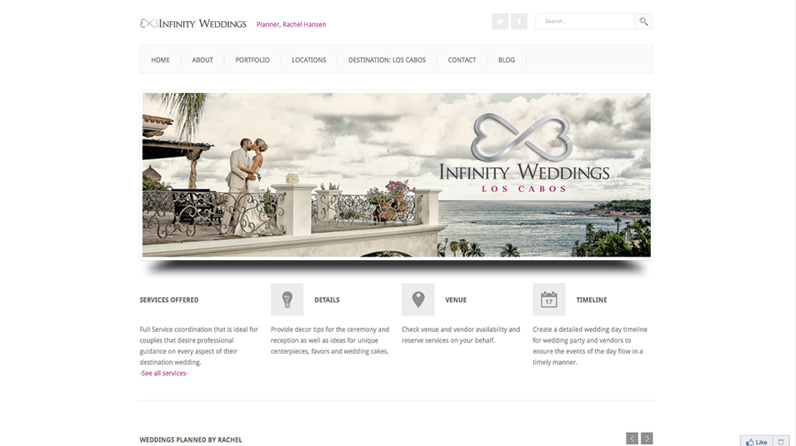Follow the See all services link

tap(164, 373)
